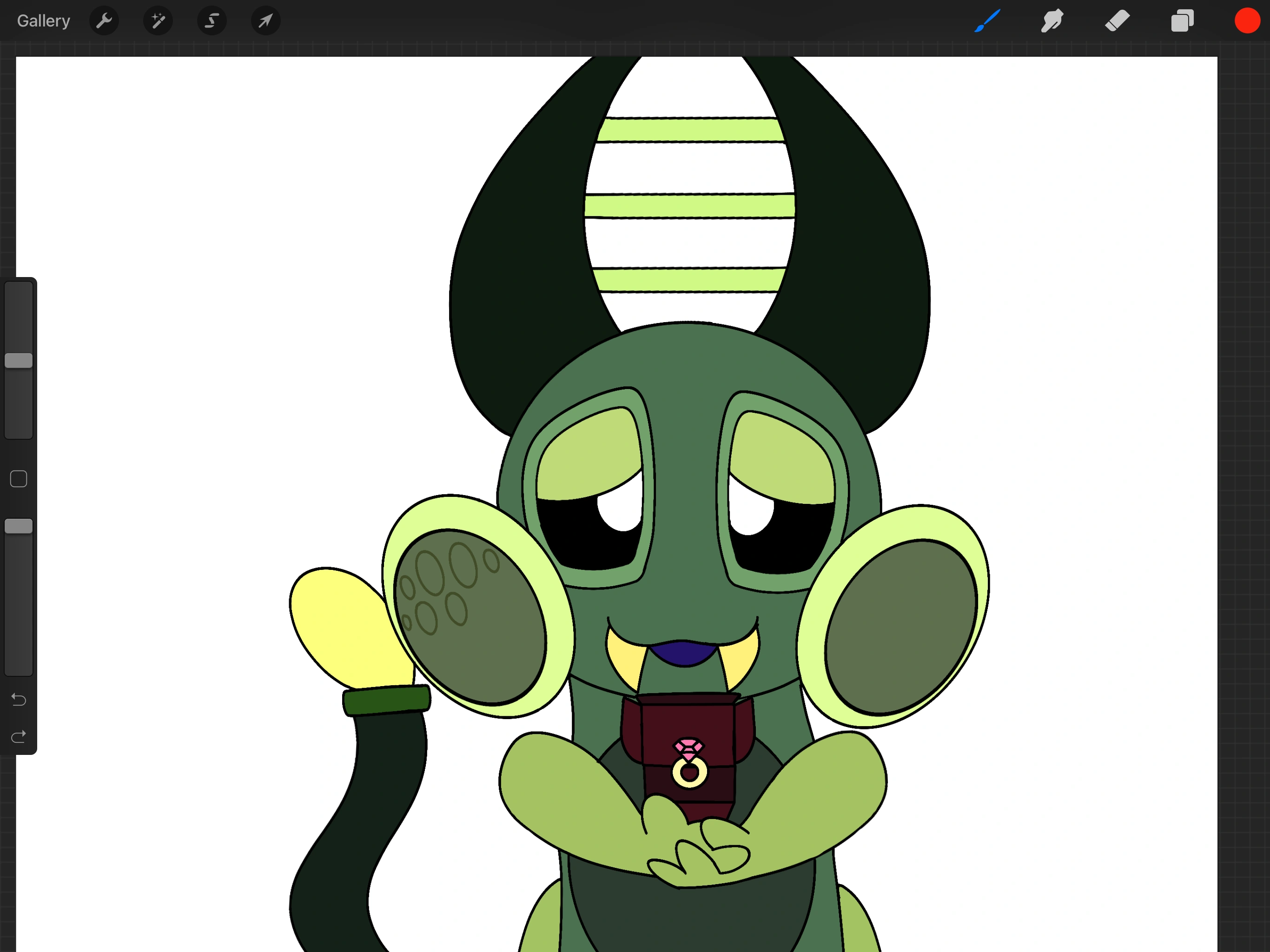Activate the Selection tool
Screen dimensions: 1270x952
212,20
